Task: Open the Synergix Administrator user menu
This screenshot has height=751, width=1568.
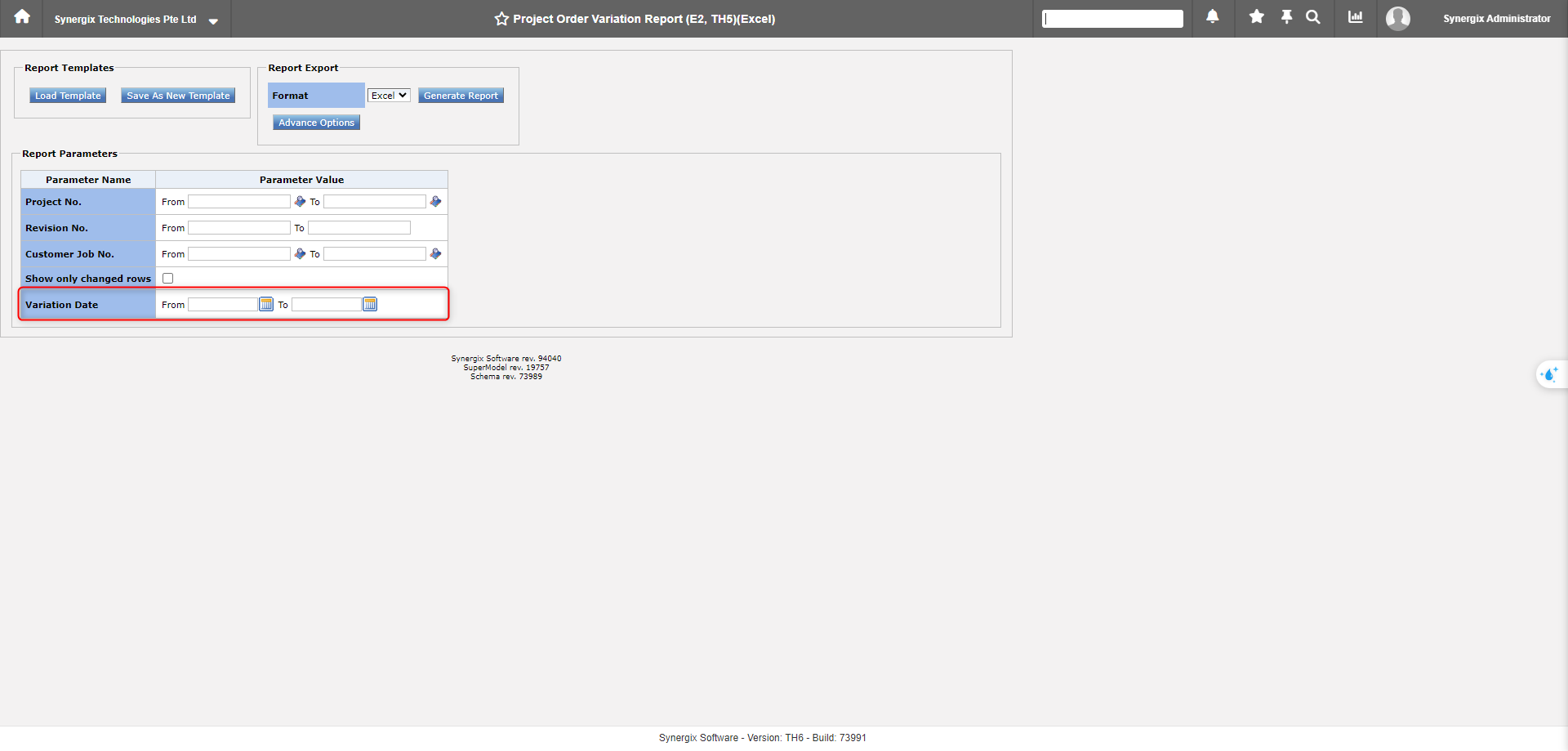Action: (1495, 19)
